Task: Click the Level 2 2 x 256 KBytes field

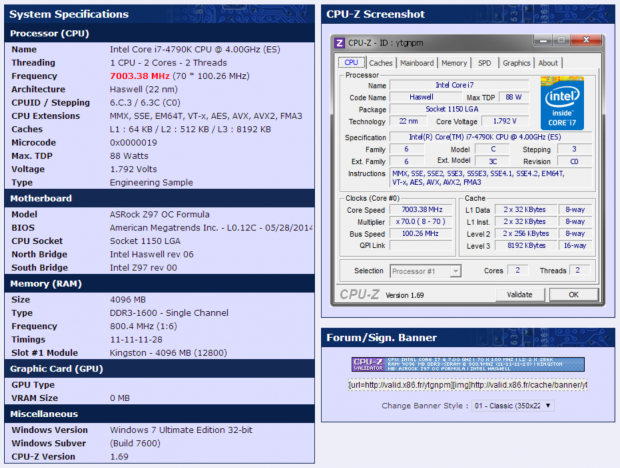Action: pyautogui.click(x=526, y=234)
